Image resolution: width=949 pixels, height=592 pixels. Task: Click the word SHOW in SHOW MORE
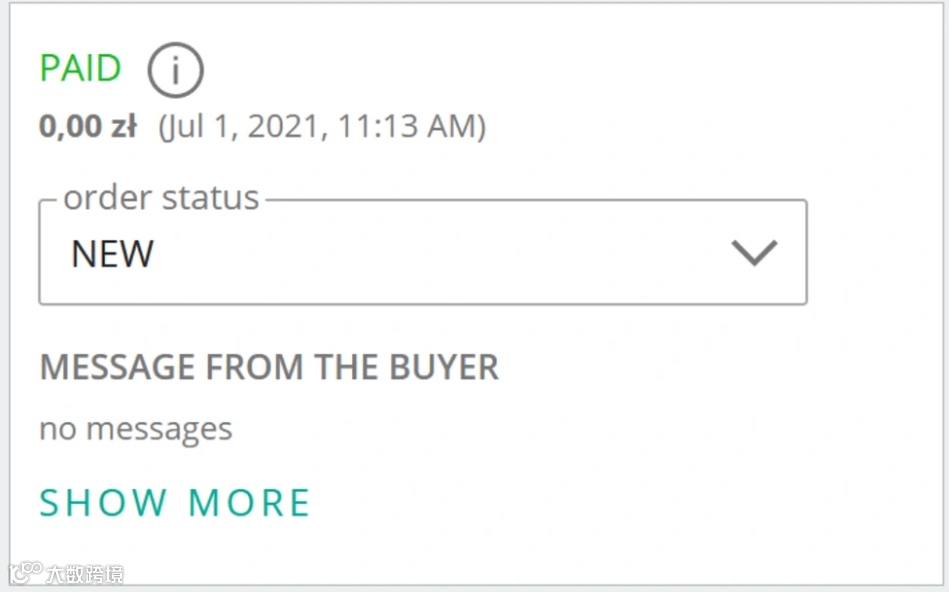[x=103, y=502]
